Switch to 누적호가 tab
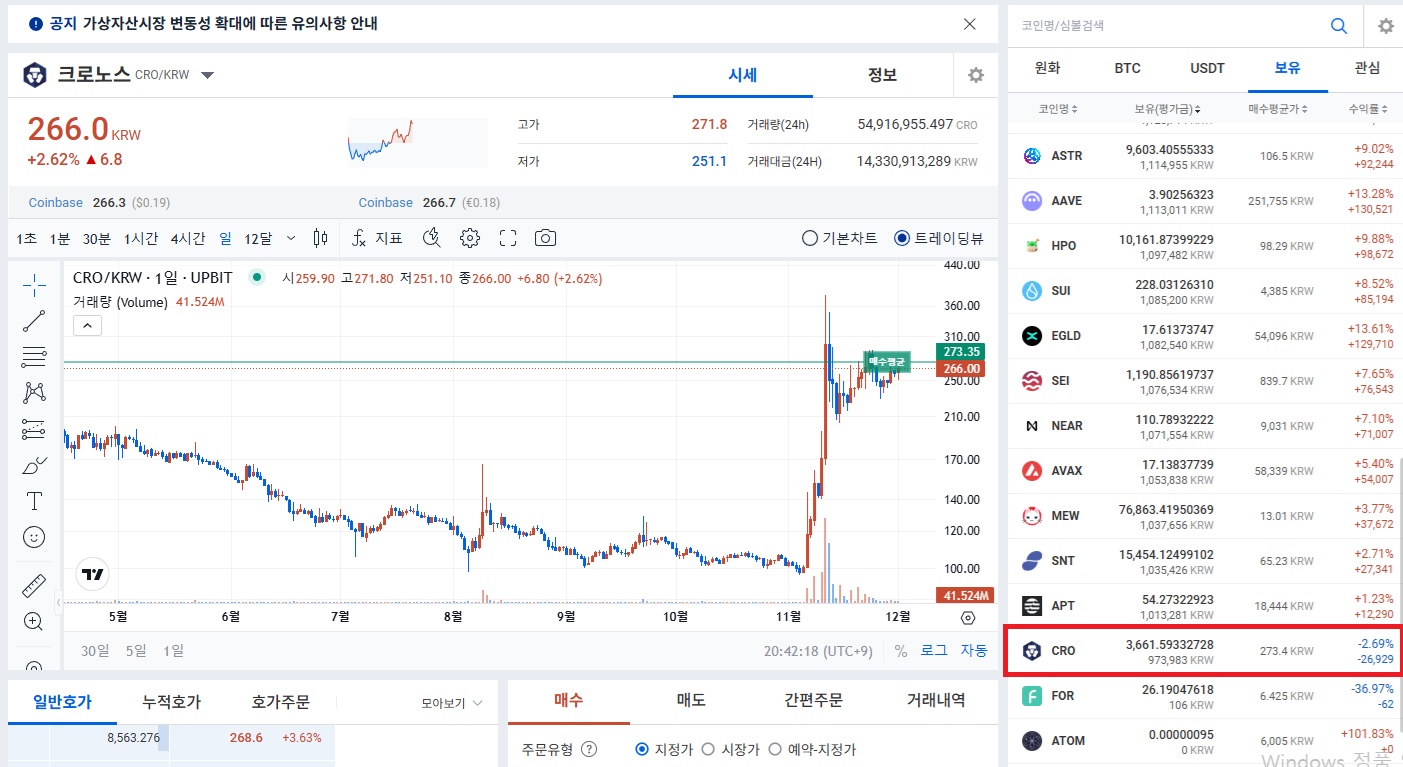Screen dimensions: 1403x767 [171, 702]
